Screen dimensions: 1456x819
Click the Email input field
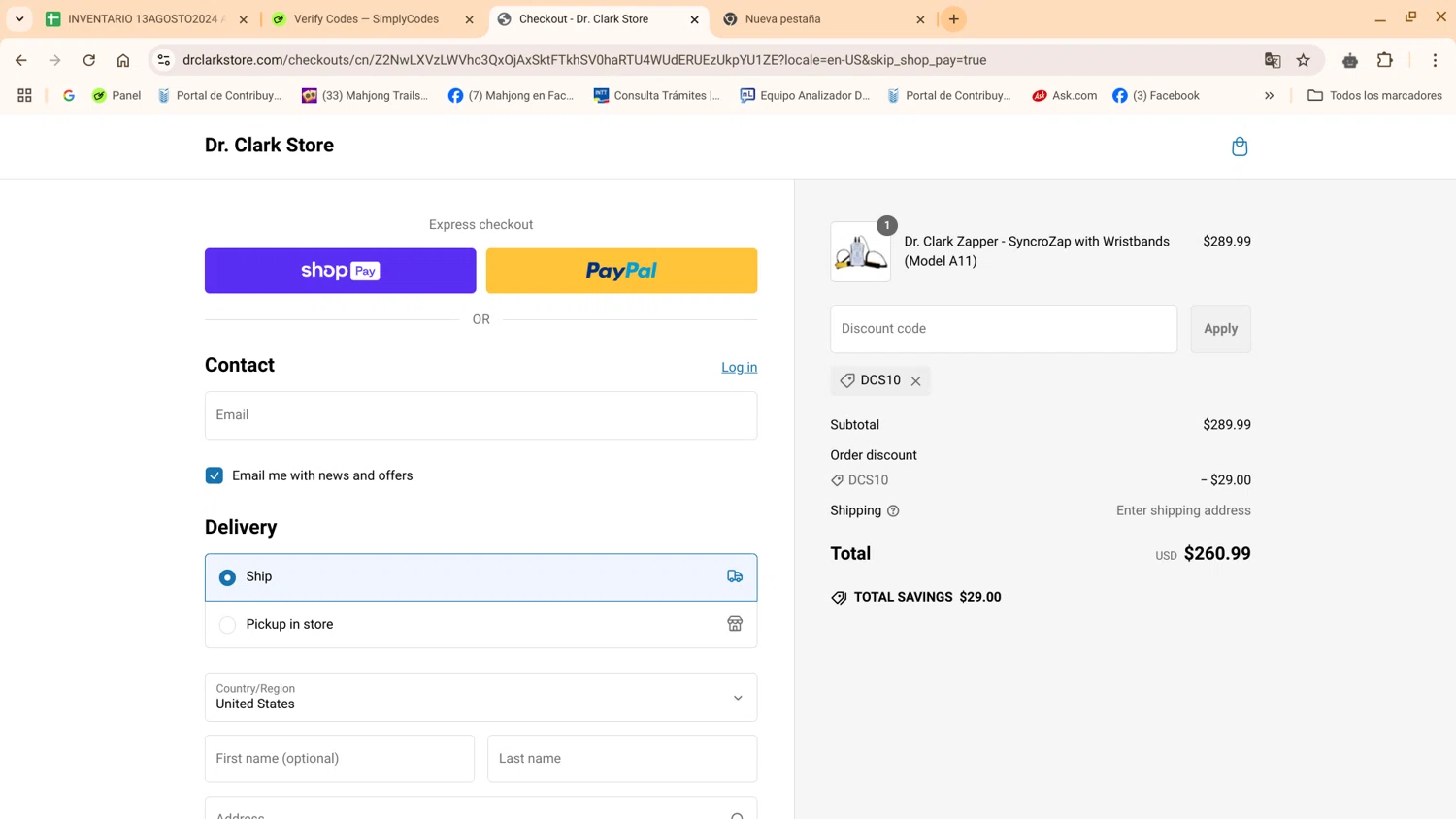[480, 415]
